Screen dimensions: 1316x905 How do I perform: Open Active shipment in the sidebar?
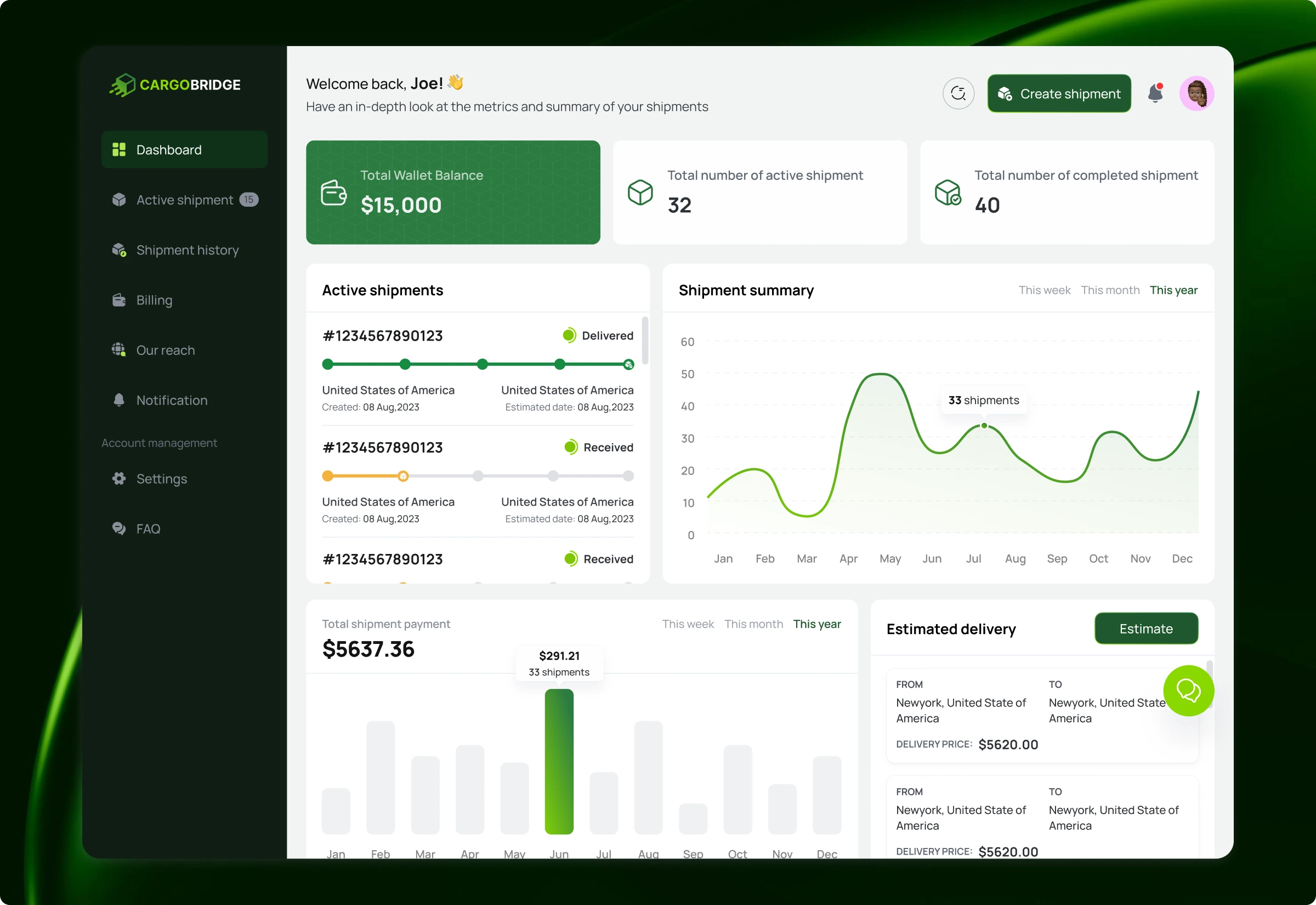(x=184, y=200)
